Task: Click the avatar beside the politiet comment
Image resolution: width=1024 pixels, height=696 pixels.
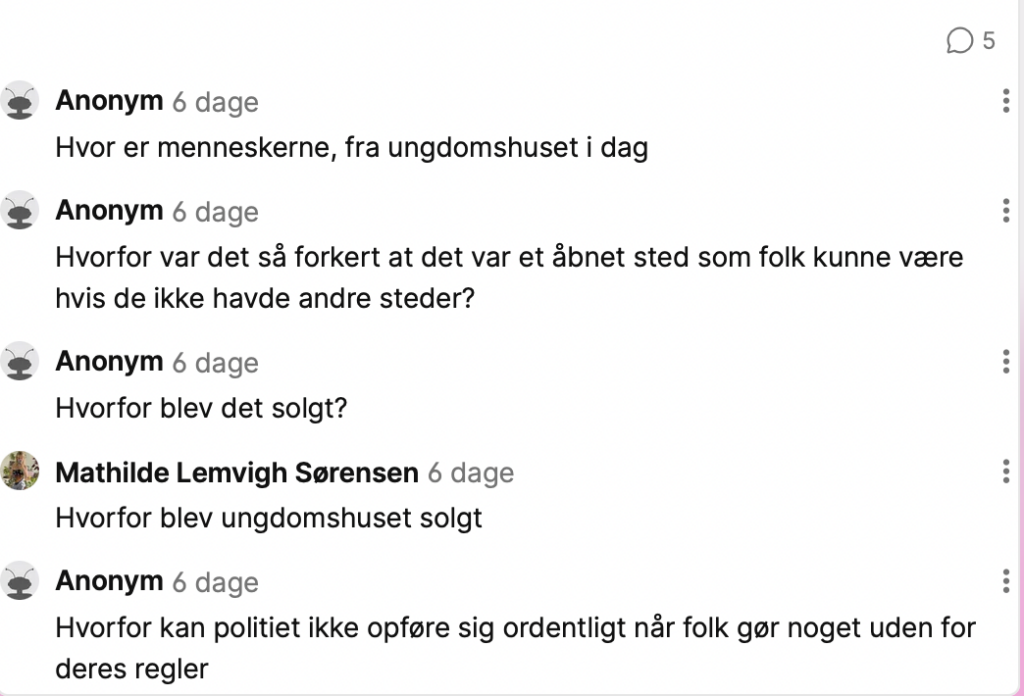Action: pos(20,580)
